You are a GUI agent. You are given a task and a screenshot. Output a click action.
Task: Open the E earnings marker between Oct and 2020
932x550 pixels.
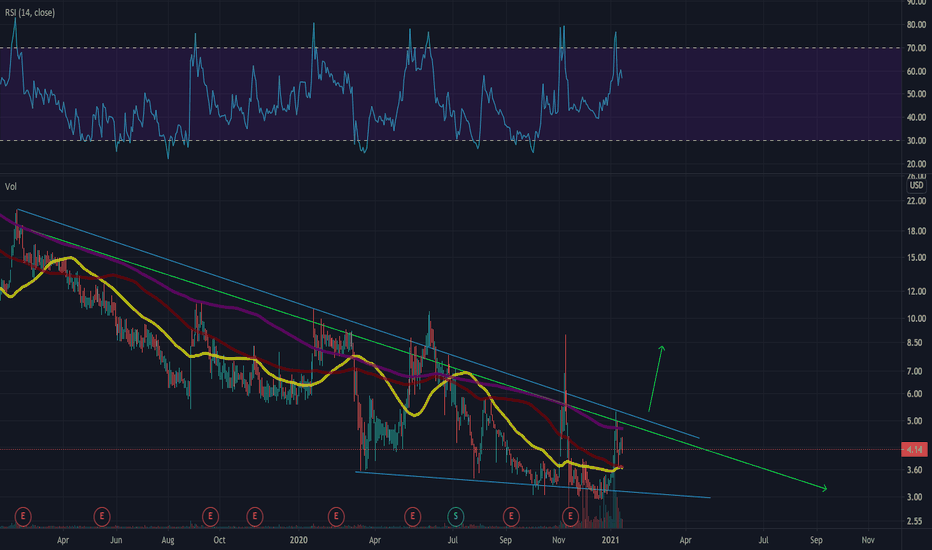(x=254, y=516)
